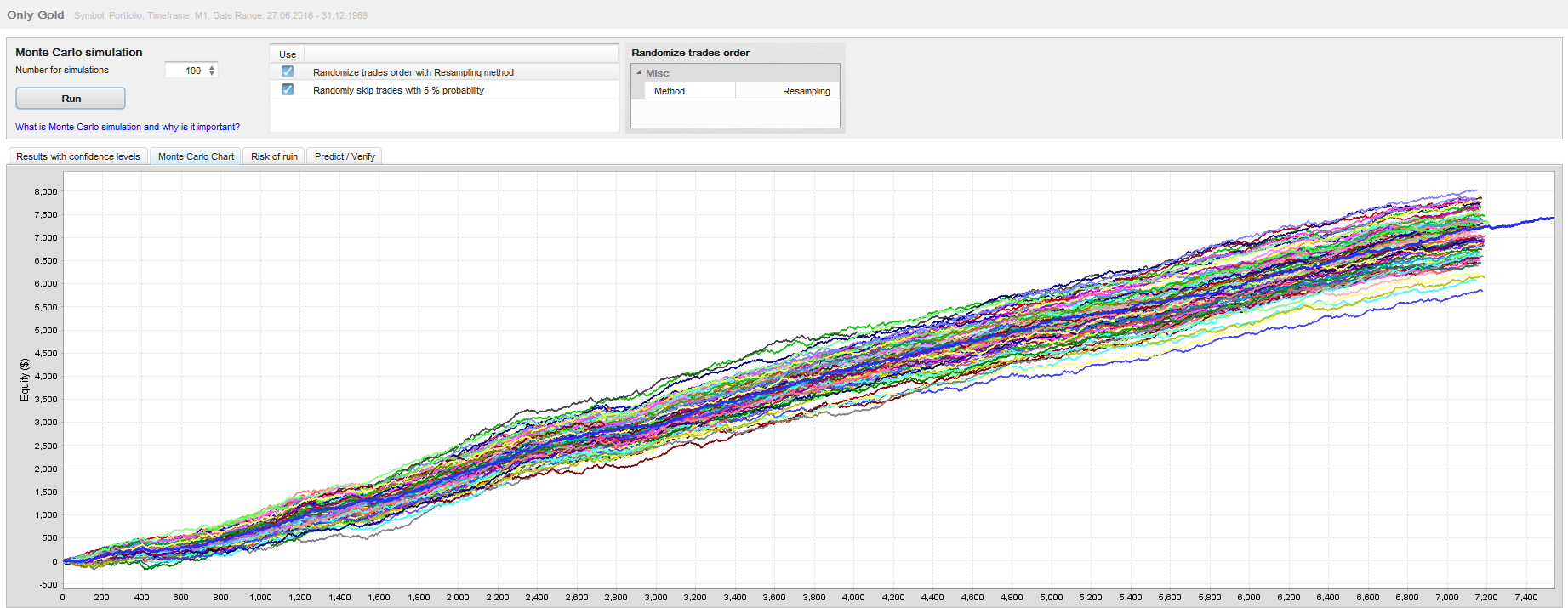Go to the Predict / Verify tab

345,156
